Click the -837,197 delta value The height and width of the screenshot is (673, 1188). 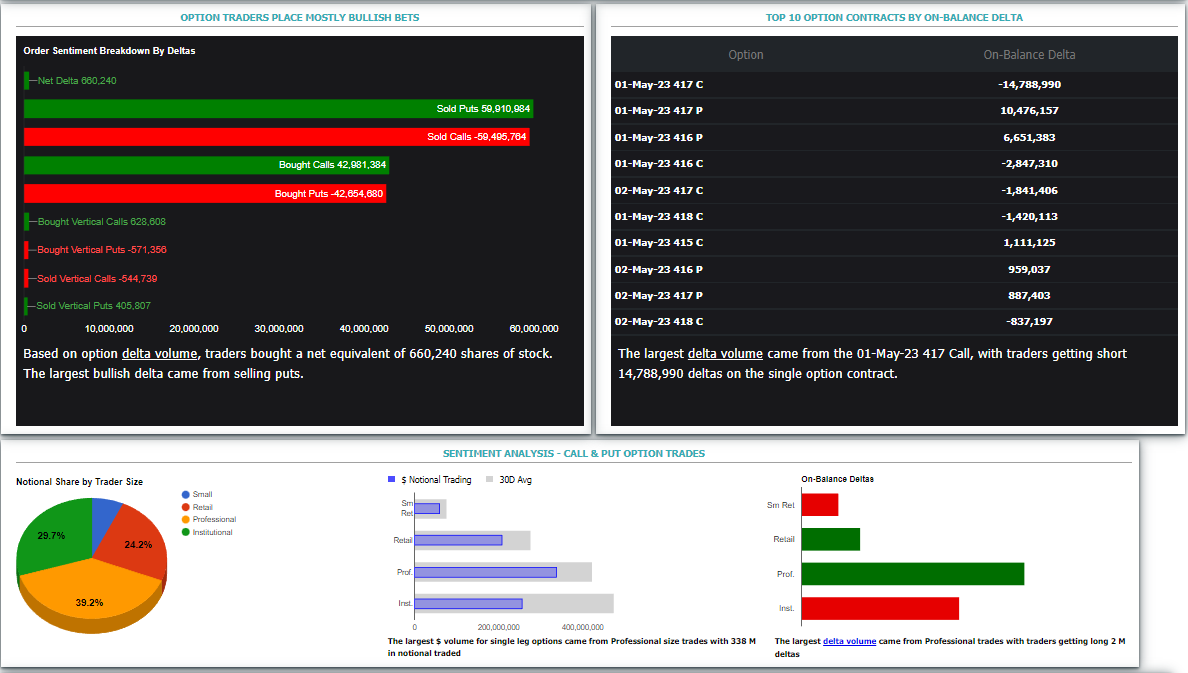pos(1029,321)
